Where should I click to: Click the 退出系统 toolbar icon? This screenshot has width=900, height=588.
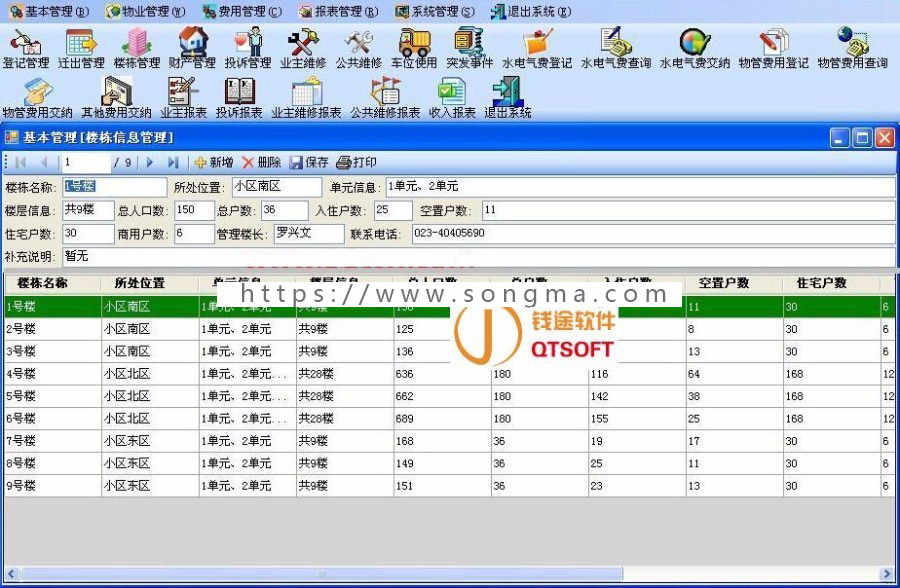(x=507, y=99)
